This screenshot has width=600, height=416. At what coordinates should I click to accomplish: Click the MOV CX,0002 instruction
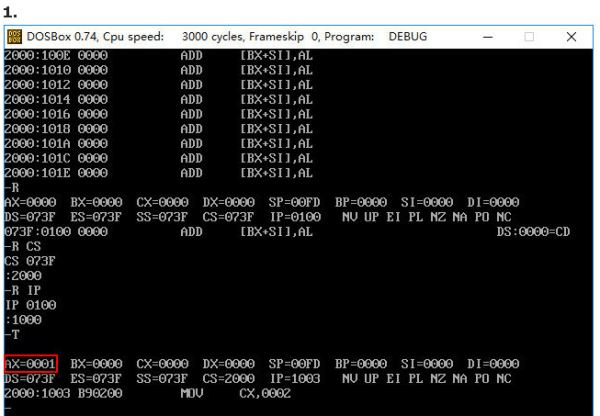[236, 393]
